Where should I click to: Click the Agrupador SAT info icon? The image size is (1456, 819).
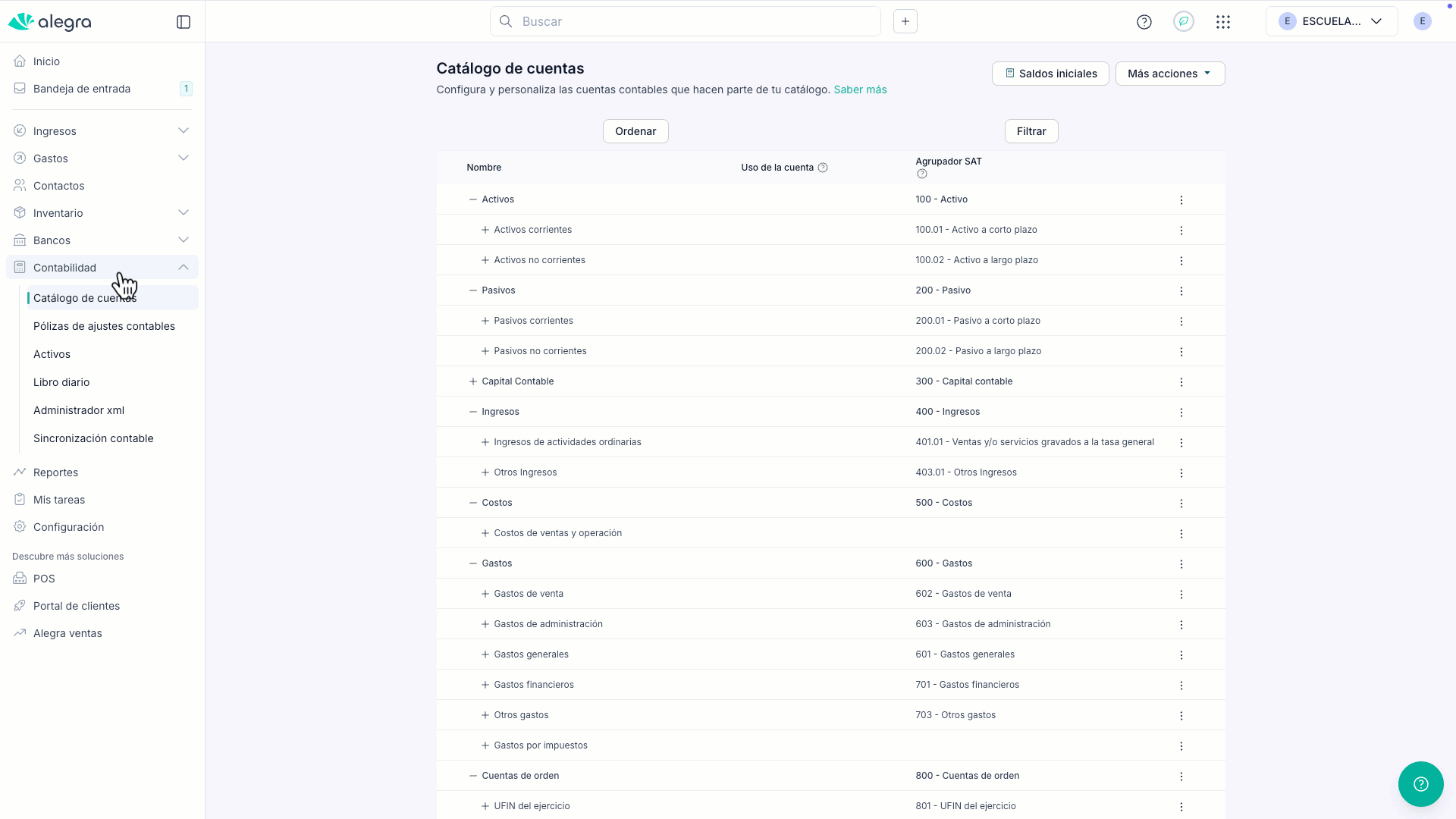coord(922,174)
